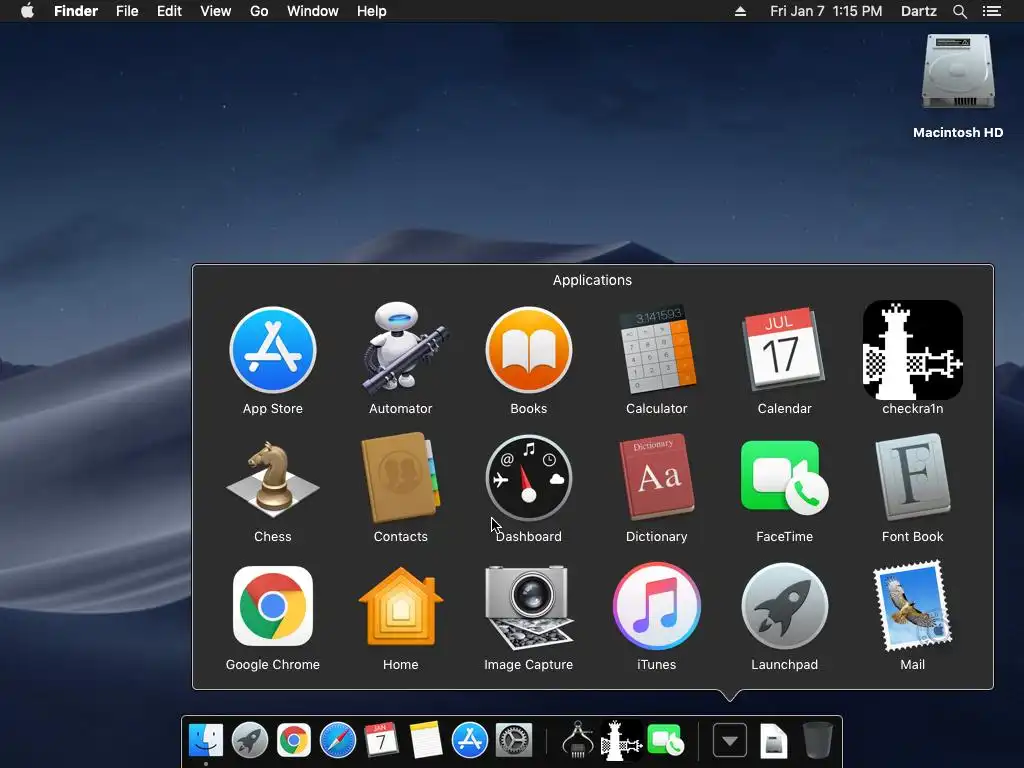1024x768 pixels.
Task: Open the Image Capture app icon
Action: point(528,607)
